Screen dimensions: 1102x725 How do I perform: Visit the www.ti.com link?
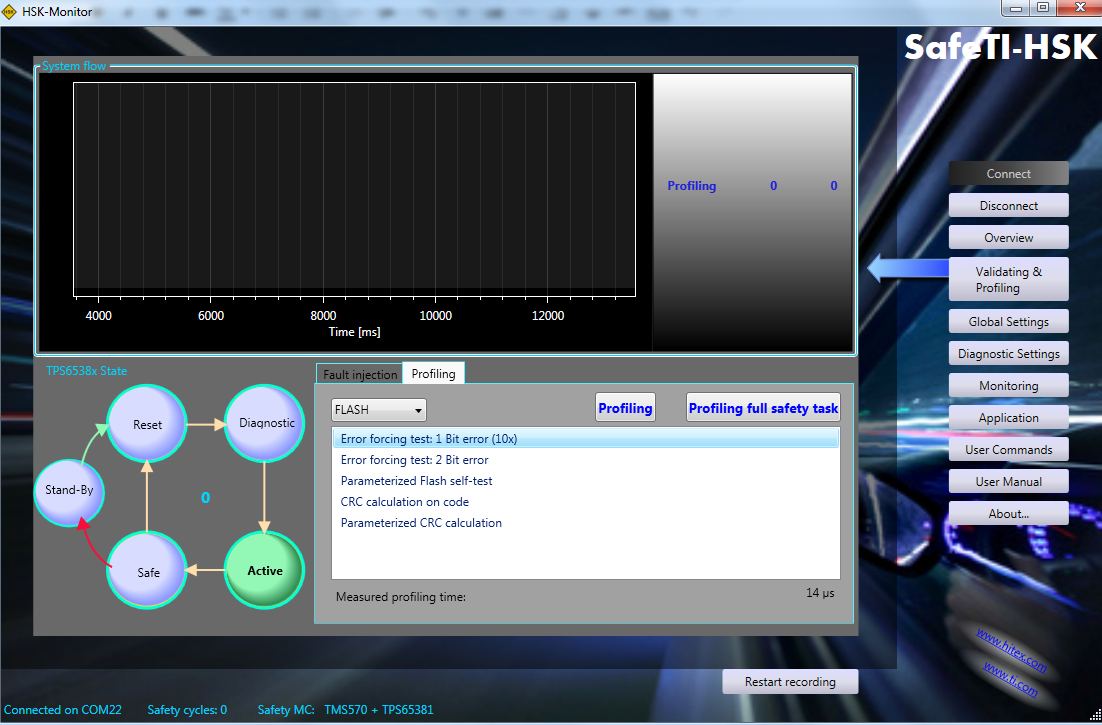point(1010,679)
